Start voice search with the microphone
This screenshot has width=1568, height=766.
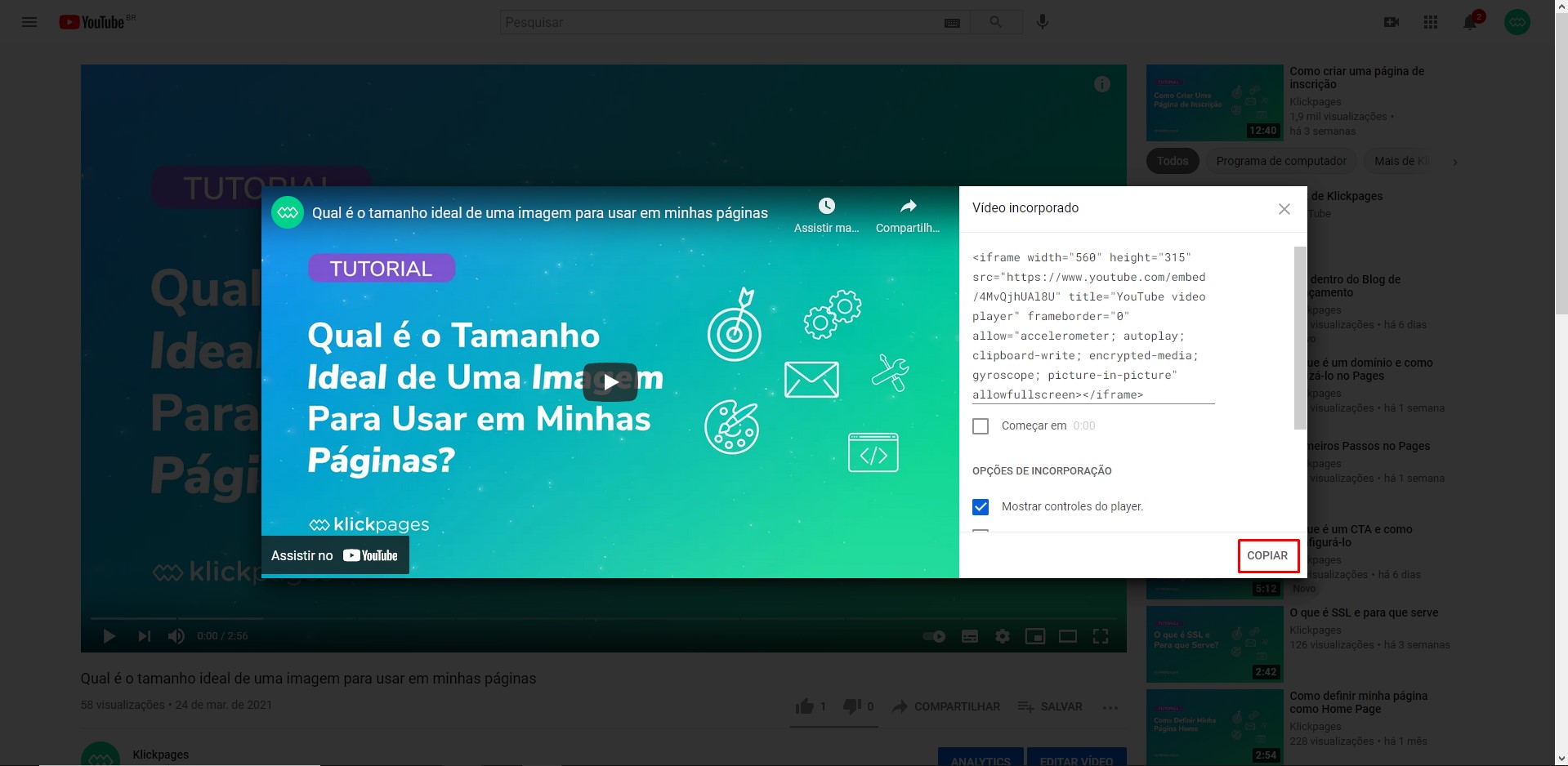[x=1043, y=22]
